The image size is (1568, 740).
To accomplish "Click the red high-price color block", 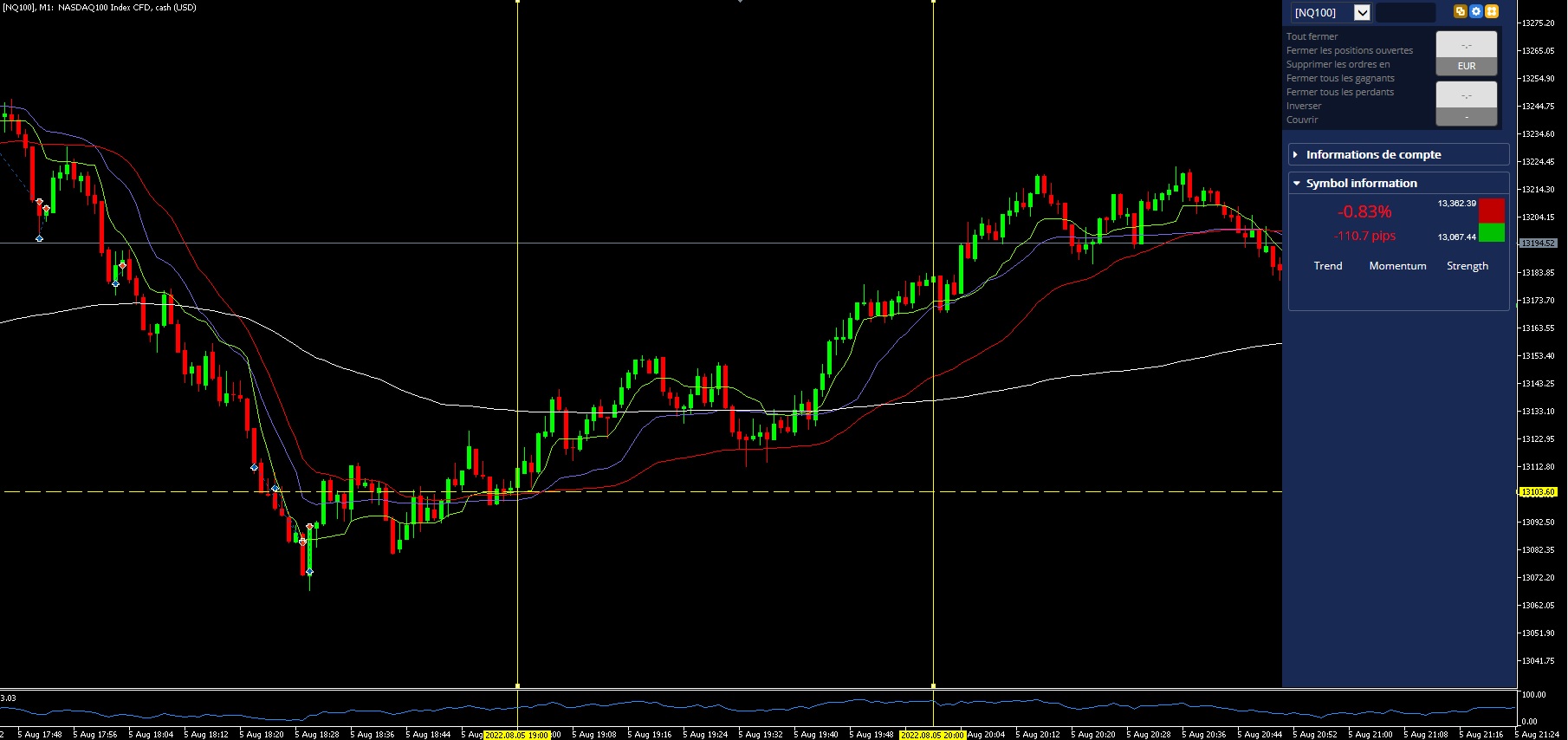I will 1492,211.
